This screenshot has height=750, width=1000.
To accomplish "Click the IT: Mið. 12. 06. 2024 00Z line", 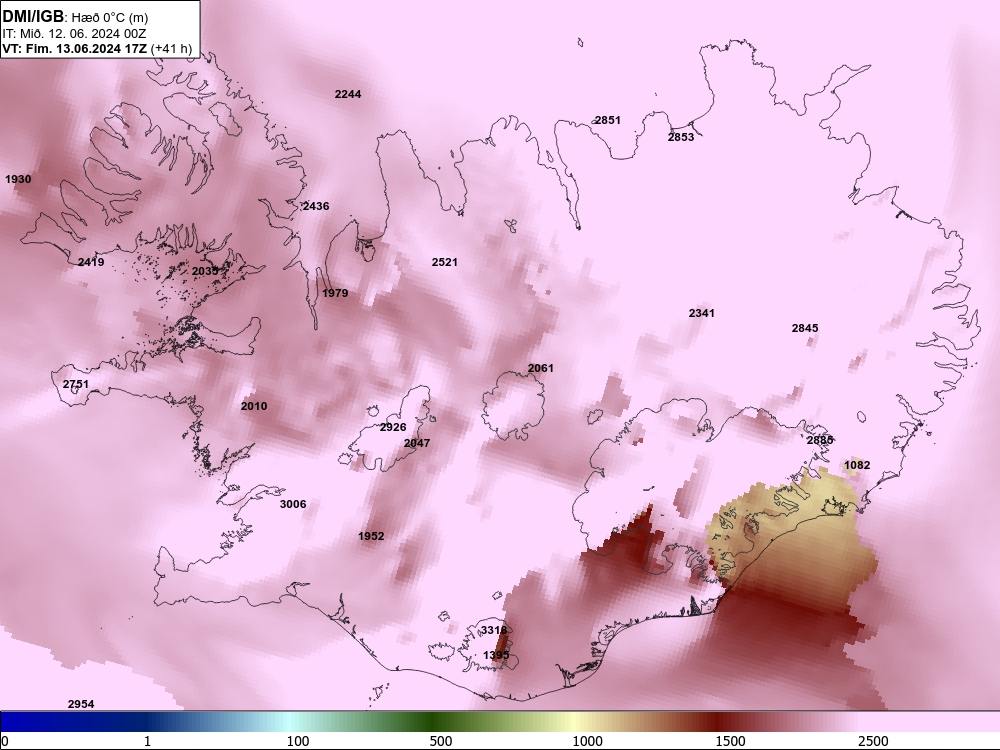I will (75, 34).
